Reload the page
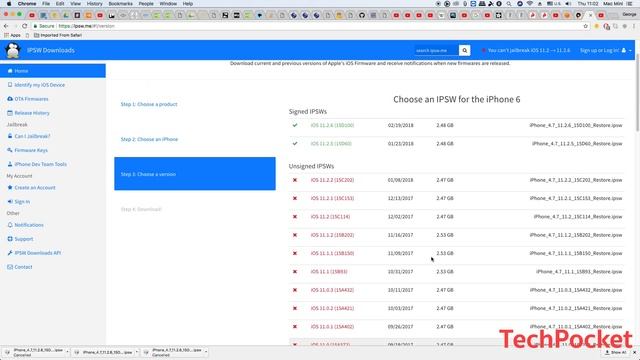Image resolution: width=640 pixels, height=360 pixels. coord(24,26)
